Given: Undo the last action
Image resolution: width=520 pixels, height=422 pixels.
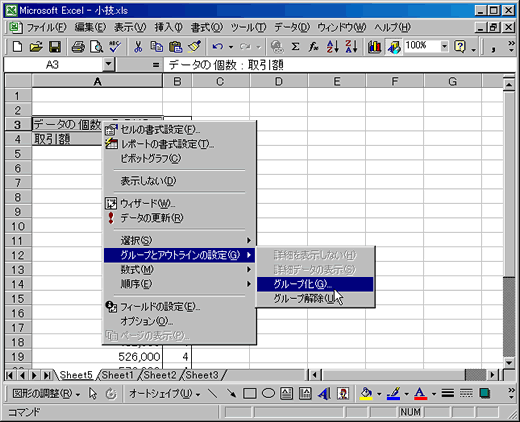Looking at the screenshot, I should [x=218, y=47].
